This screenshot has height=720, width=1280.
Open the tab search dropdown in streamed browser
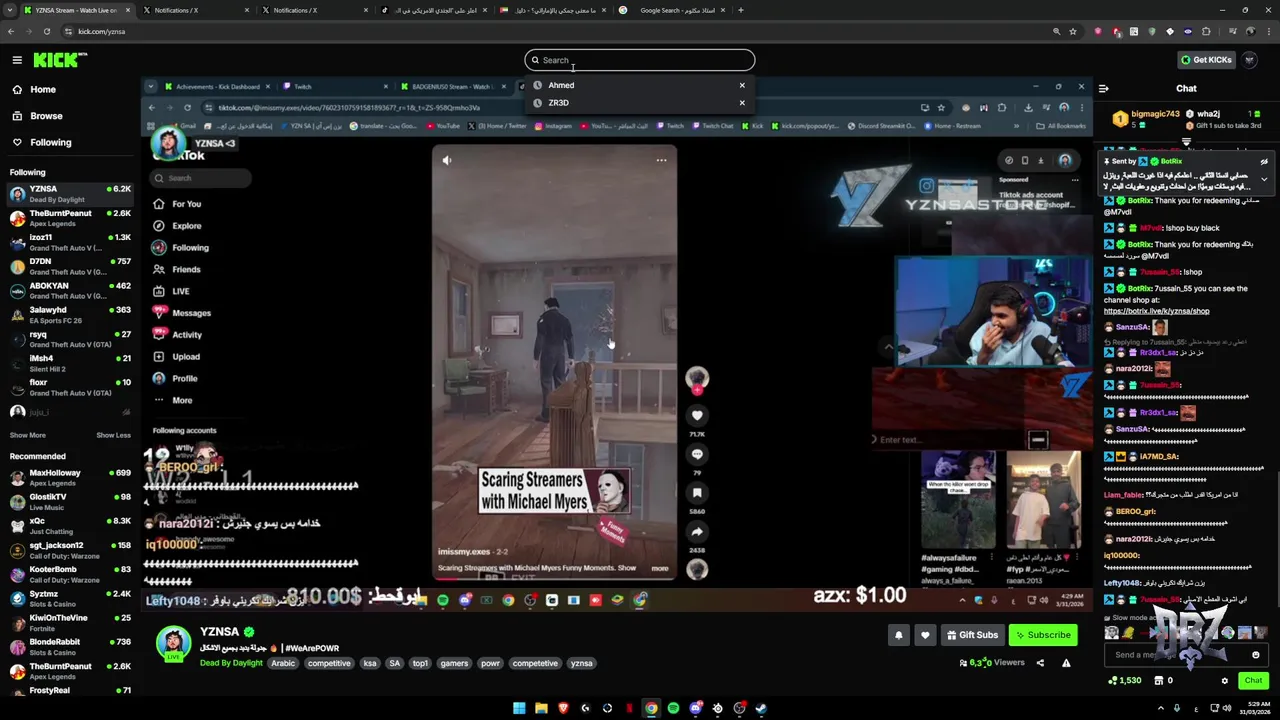[x=151, y=87]
